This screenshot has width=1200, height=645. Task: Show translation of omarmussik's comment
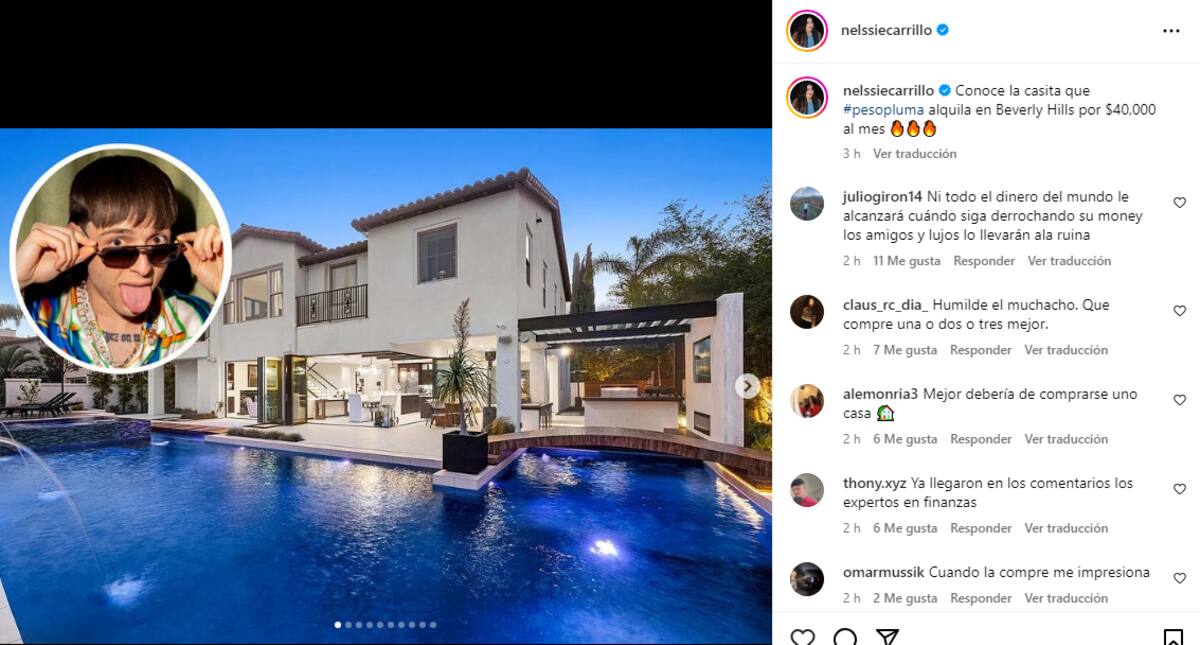tap(1066, 598)
